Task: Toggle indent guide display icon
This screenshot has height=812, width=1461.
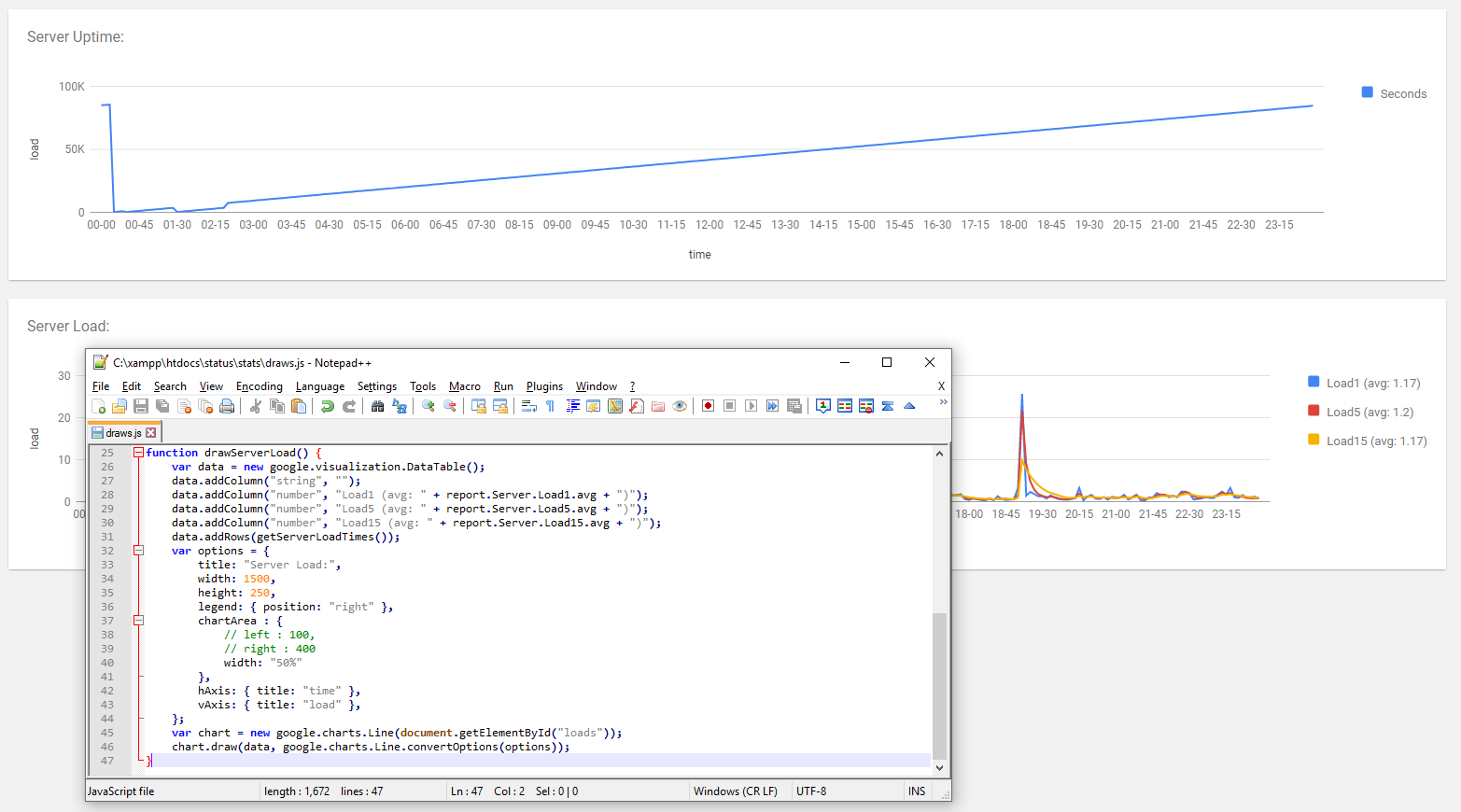Action: [572, 406]
